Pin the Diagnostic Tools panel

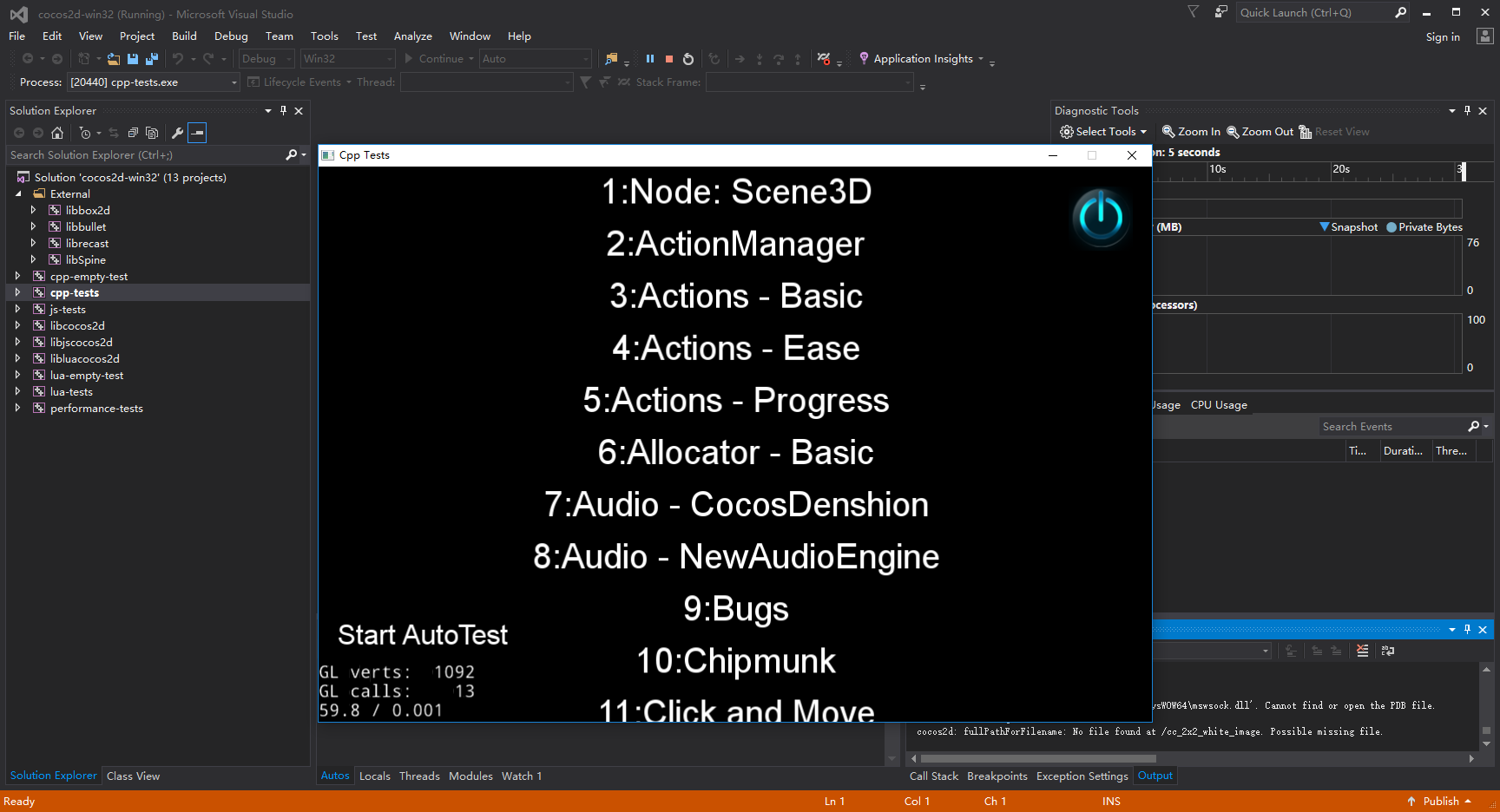pyautogui.click(x=1467, y=110)
